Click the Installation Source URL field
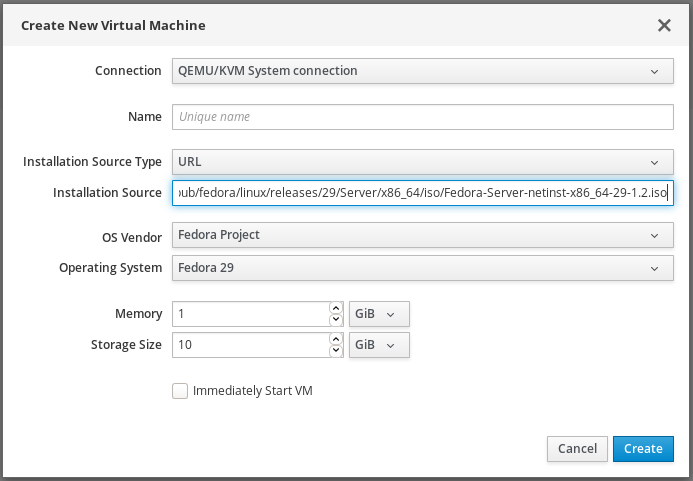 (x=422, y=192)
